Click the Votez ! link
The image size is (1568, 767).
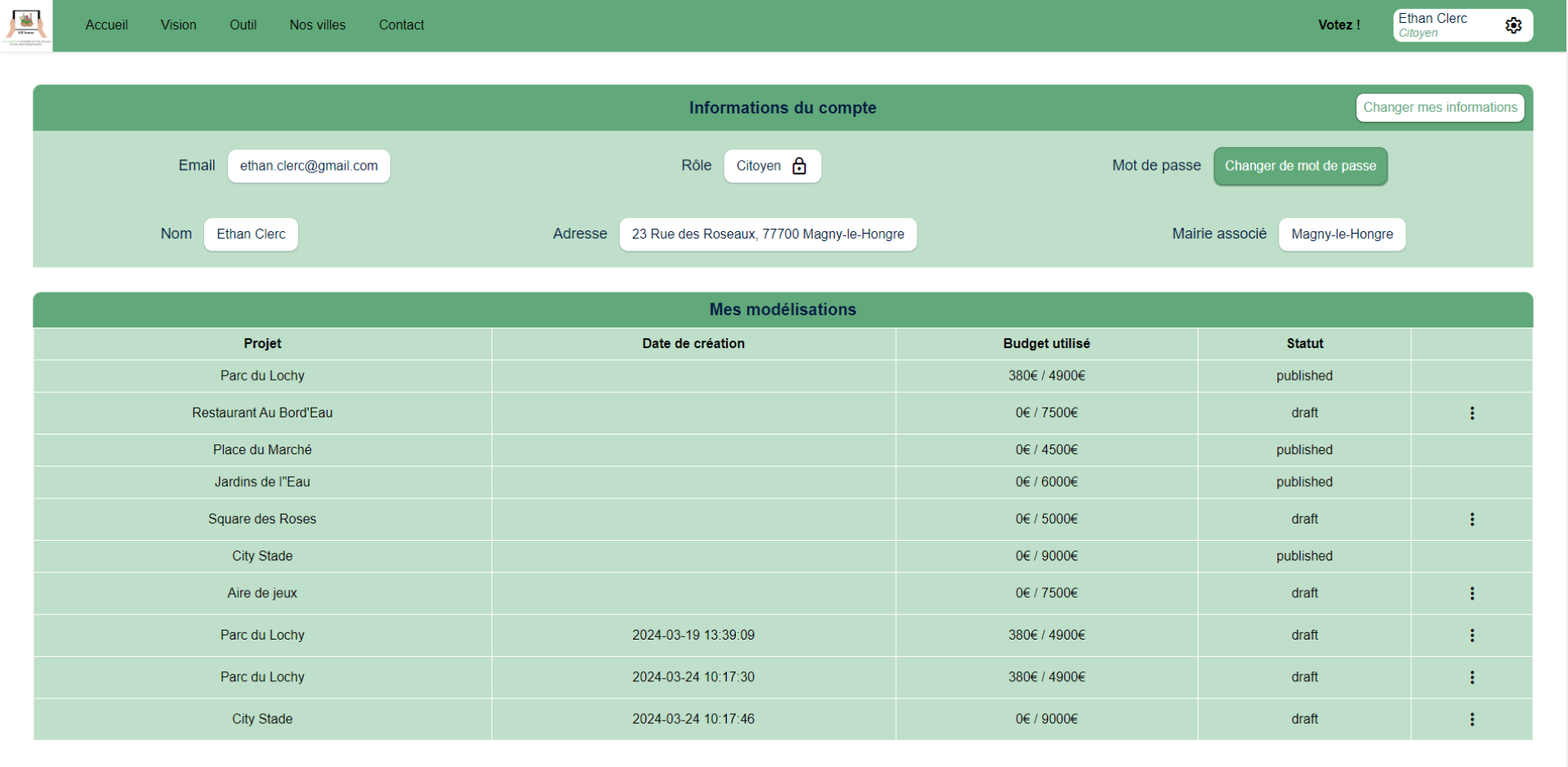pyautogui.click(x=1339, y=25)
